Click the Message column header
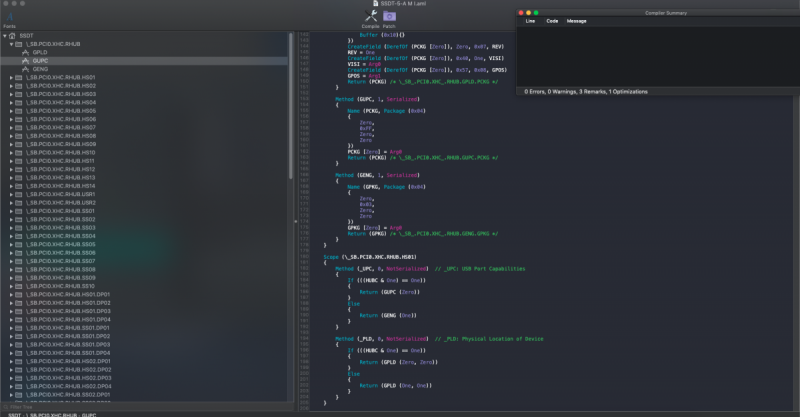Image resolution: width=800 pixels, height=417 pixels. pyautogui.click(x=576, y=20)
